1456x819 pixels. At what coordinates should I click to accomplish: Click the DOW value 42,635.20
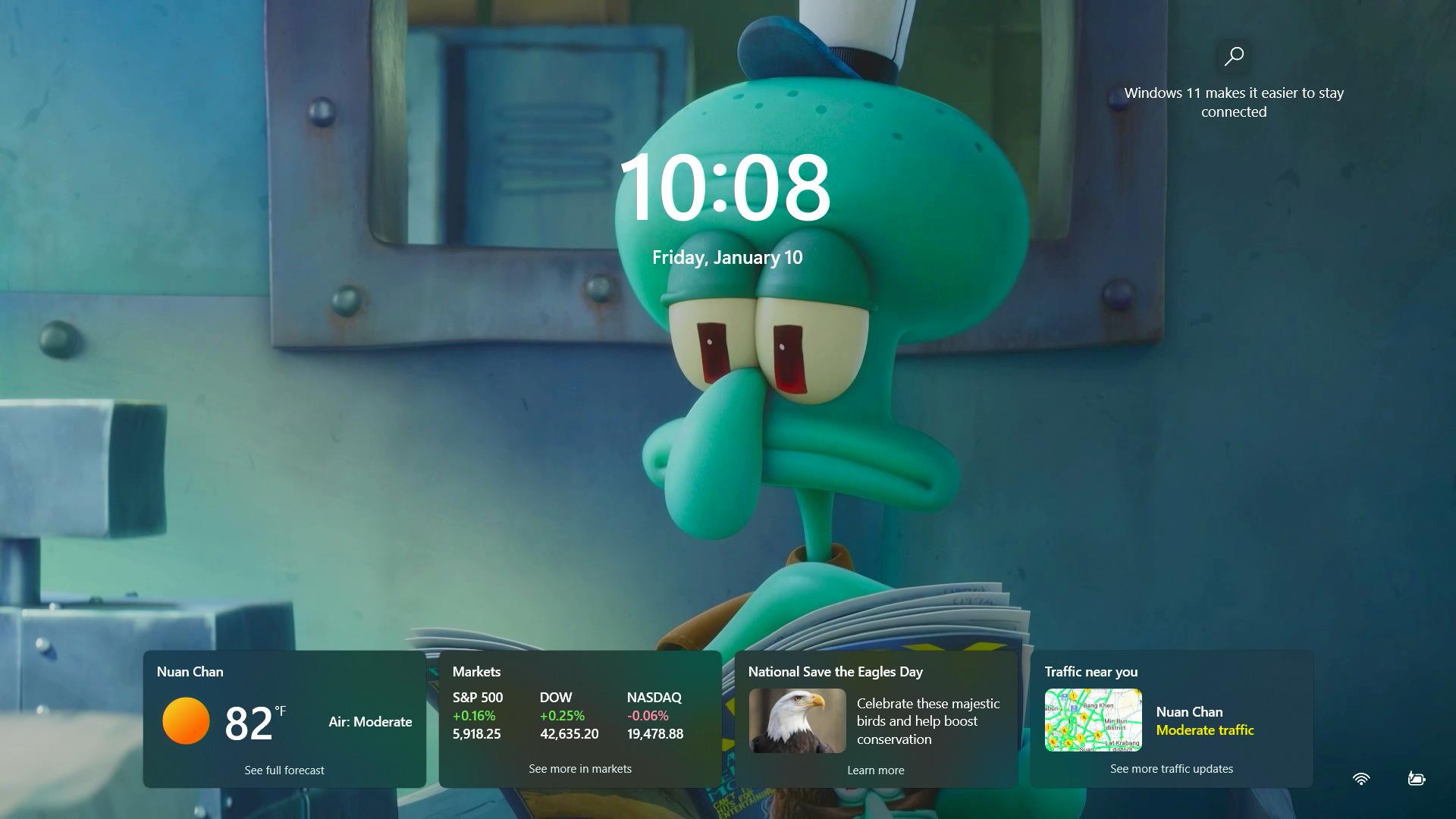[x=570, y=734]
